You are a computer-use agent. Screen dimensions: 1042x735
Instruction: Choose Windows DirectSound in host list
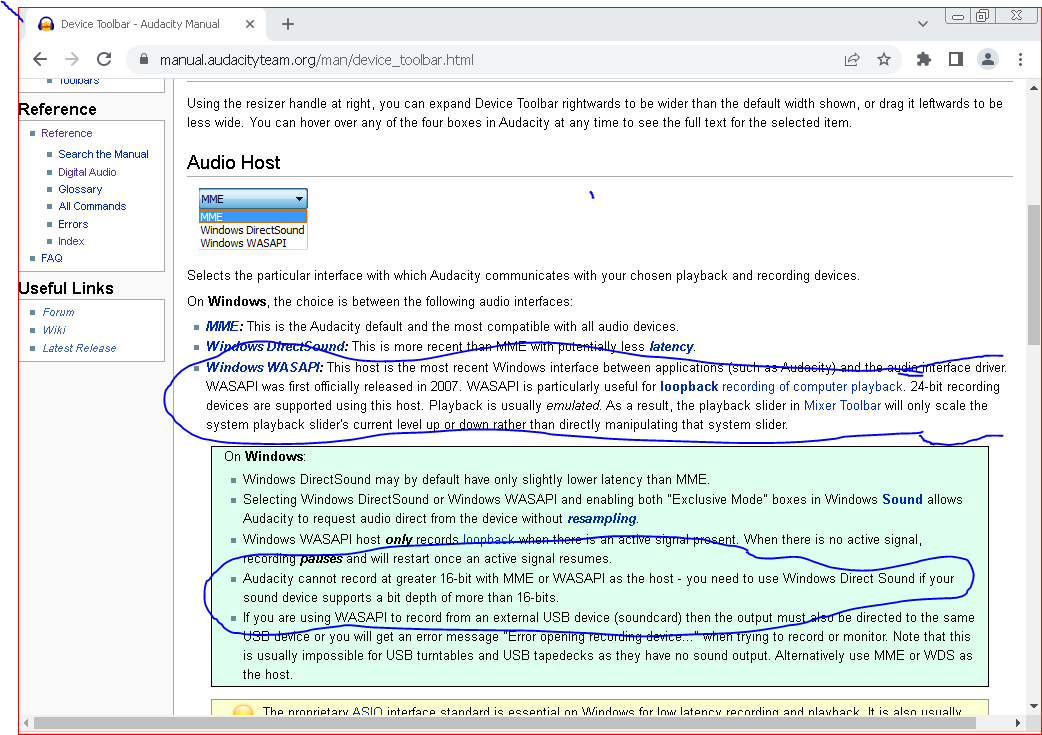pos(253,230)
